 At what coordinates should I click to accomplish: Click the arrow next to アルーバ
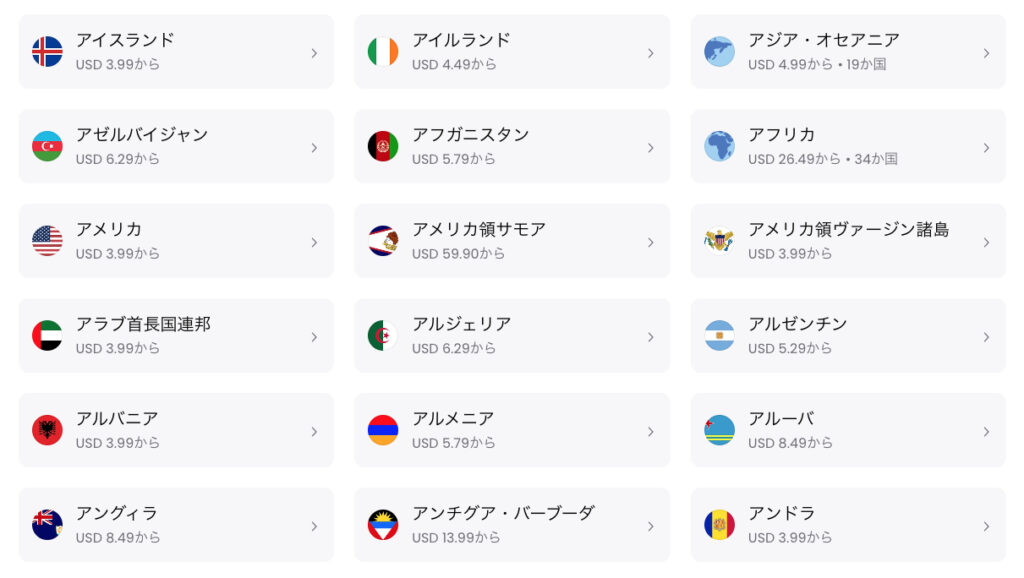pyautogui.click(x=986, y=432)
